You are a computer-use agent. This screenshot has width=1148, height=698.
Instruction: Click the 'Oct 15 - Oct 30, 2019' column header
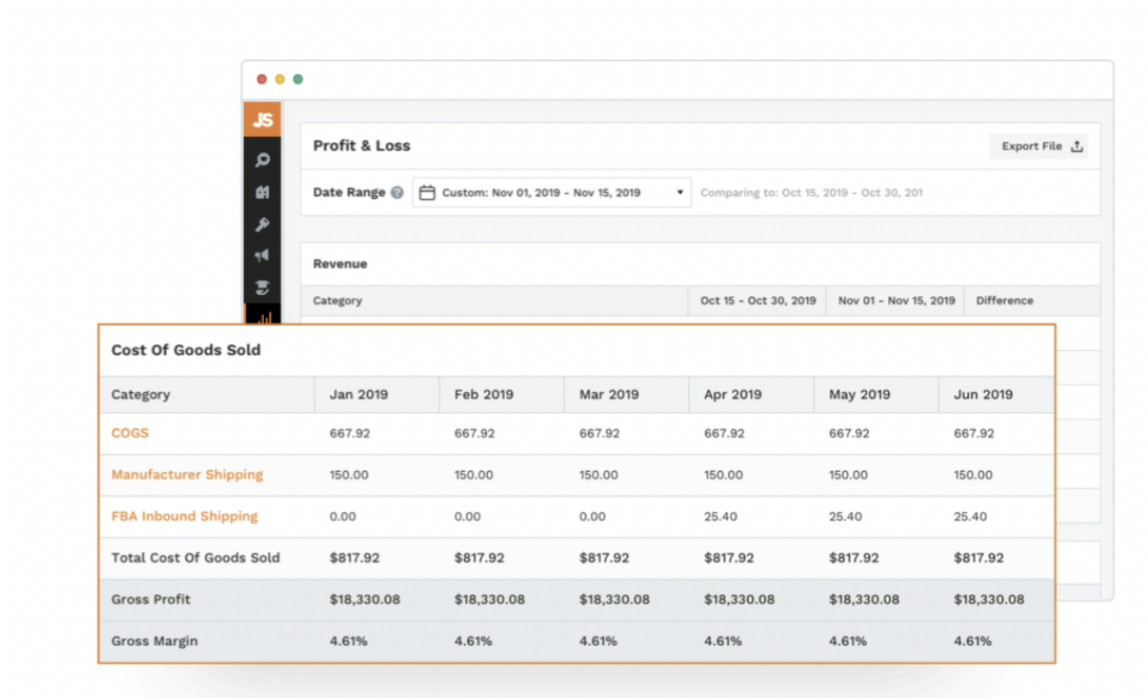758,300
